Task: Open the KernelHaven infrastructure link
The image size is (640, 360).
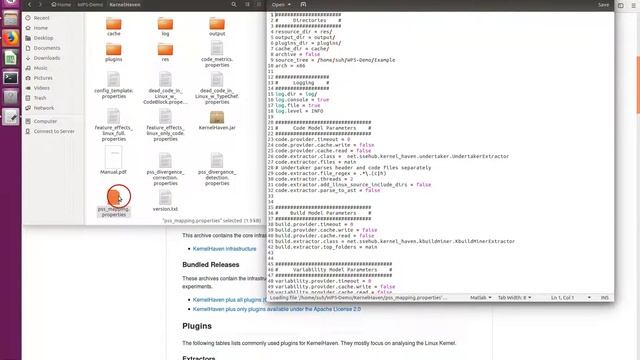Action: point(224,249)
